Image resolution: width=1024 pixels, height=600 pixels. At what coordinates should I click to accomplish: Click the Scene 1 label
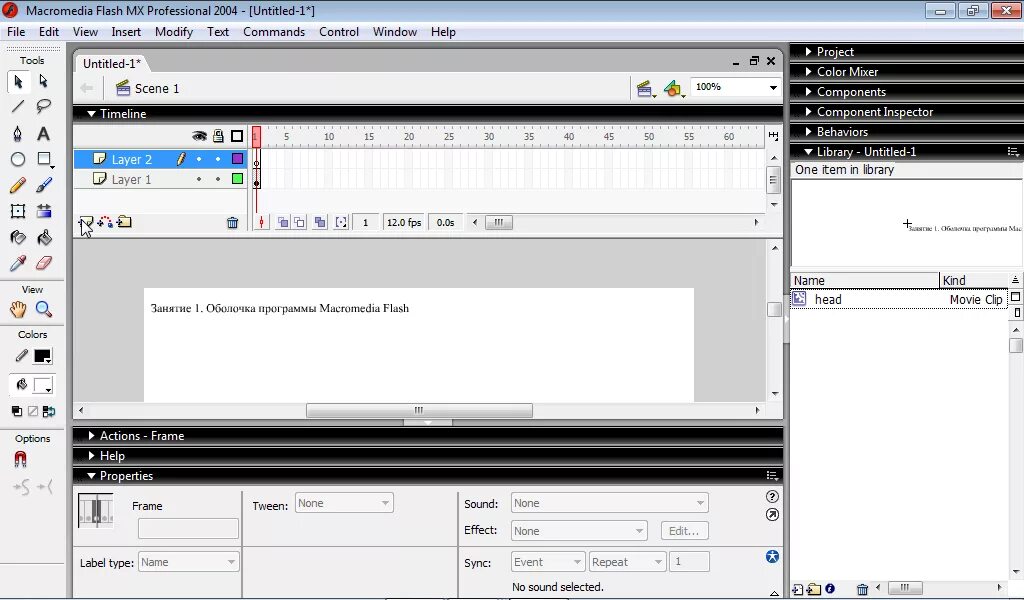(x=157, y=89)
